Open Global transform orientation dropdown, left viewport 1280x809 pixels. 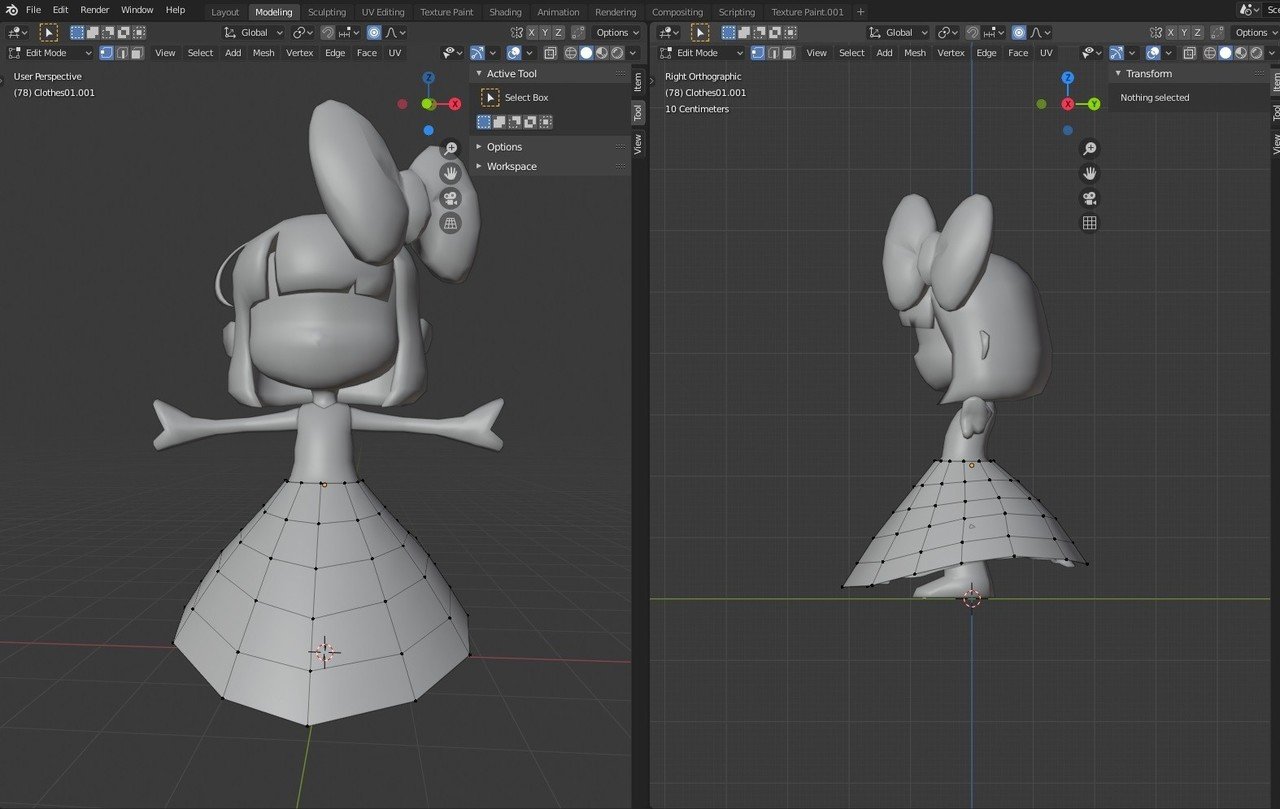point(254,33)
